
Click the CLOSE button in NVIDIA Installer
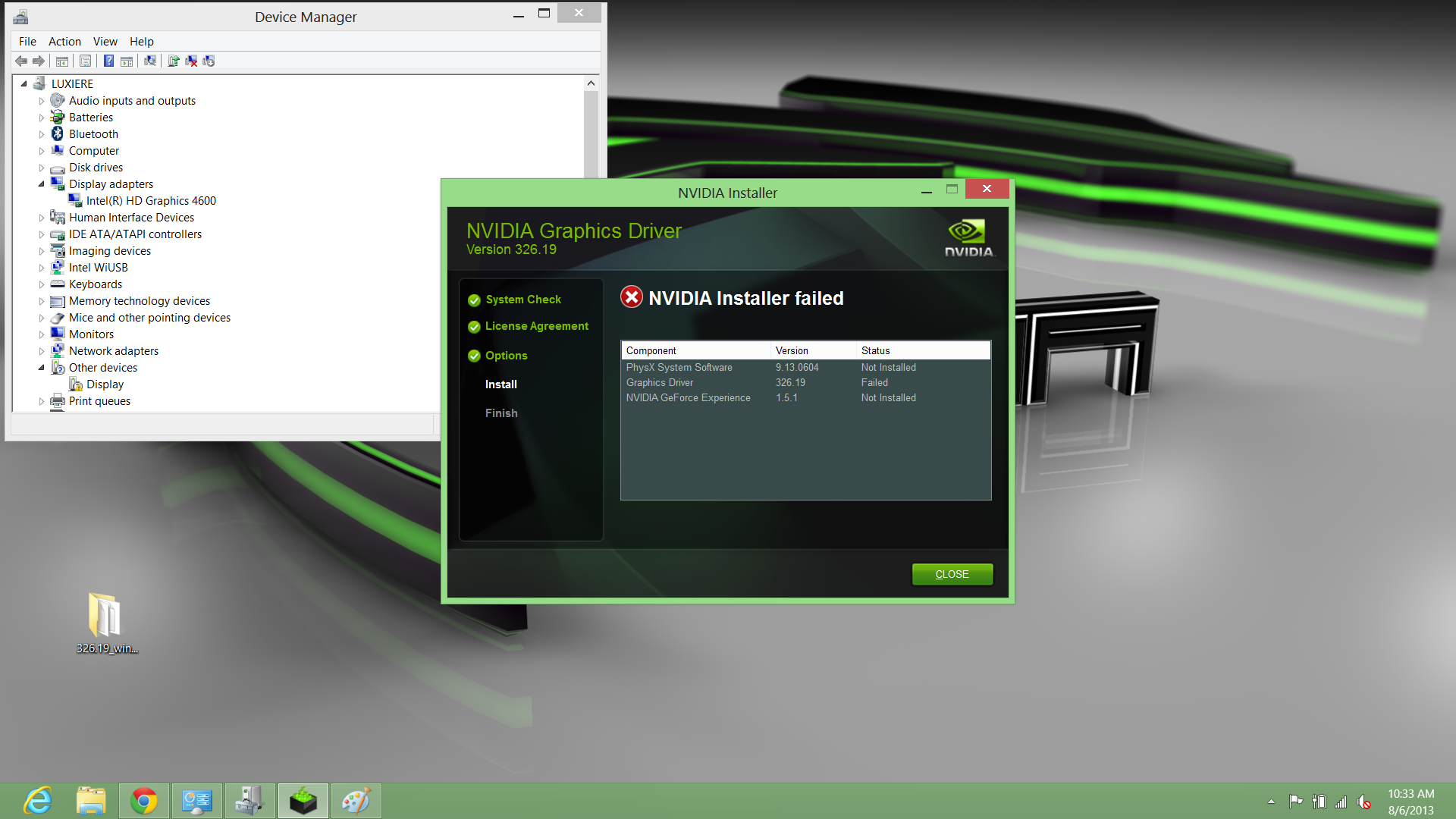point(952,574)
